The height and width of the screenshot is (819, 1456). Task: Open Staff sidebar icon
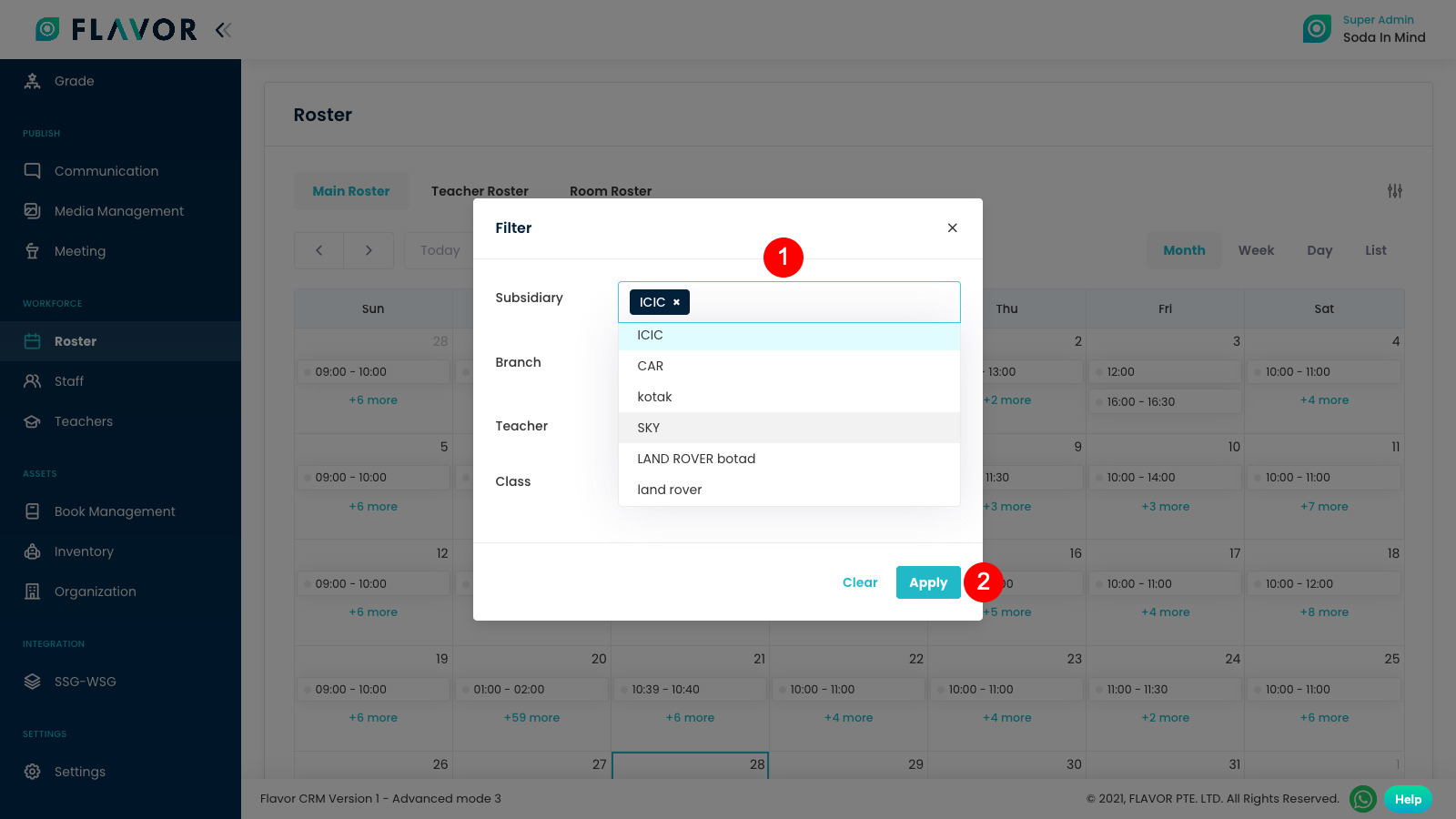point(33,381)
